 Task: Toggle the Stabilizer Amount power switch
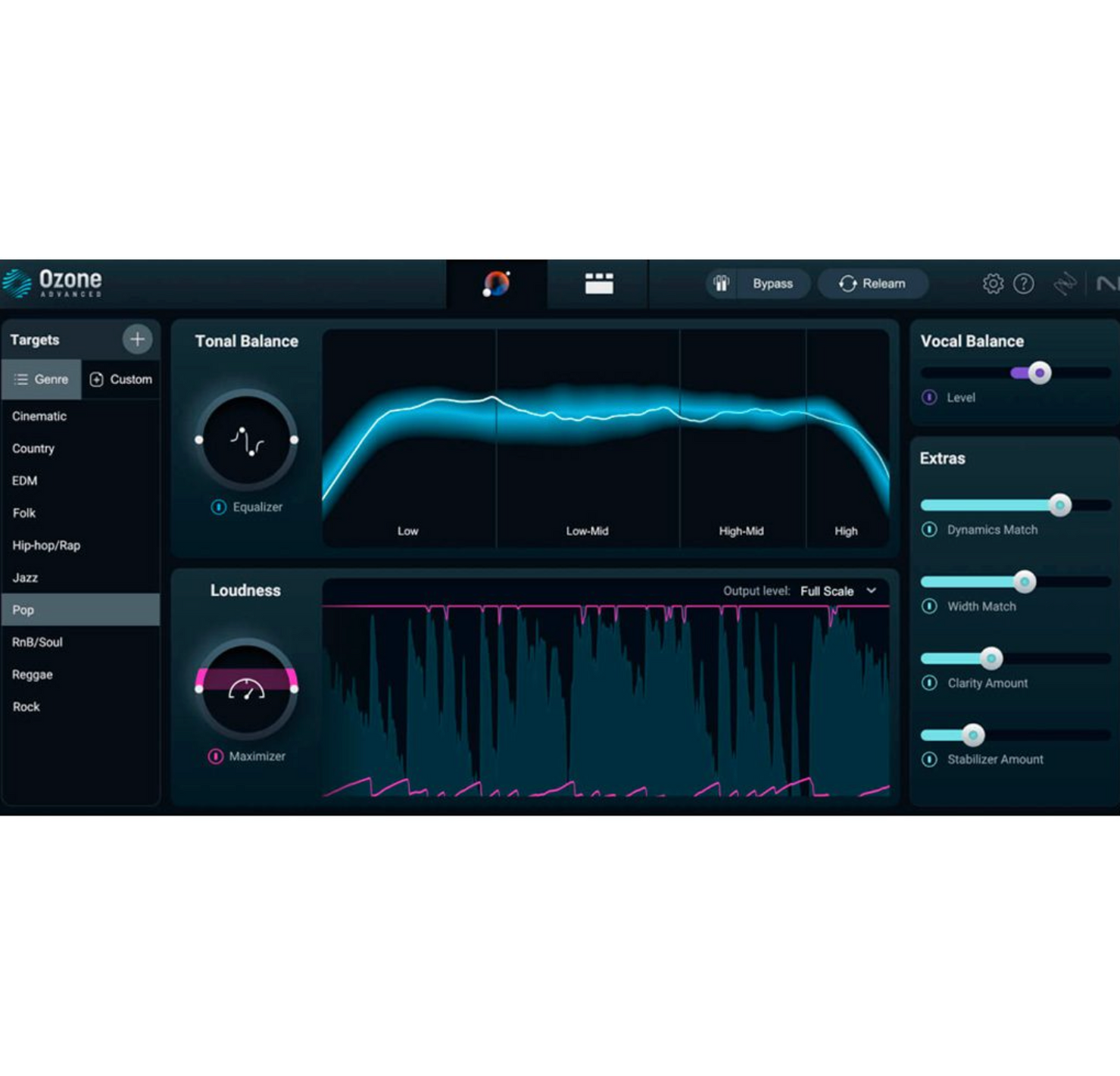tap(929, 759)
